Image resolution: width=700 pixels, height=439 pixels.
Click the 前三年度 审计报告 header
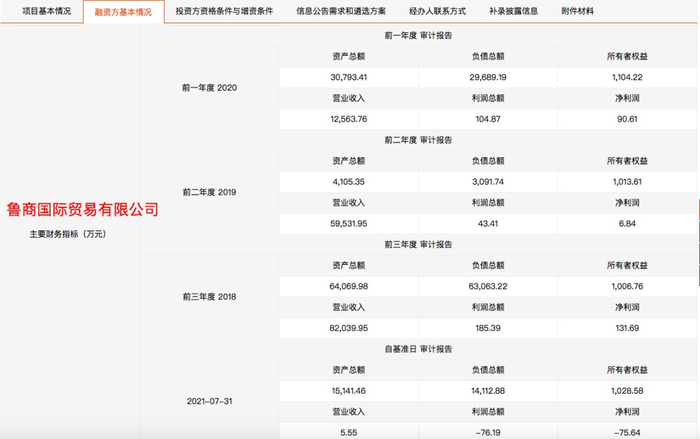click(x=418, y=244)
